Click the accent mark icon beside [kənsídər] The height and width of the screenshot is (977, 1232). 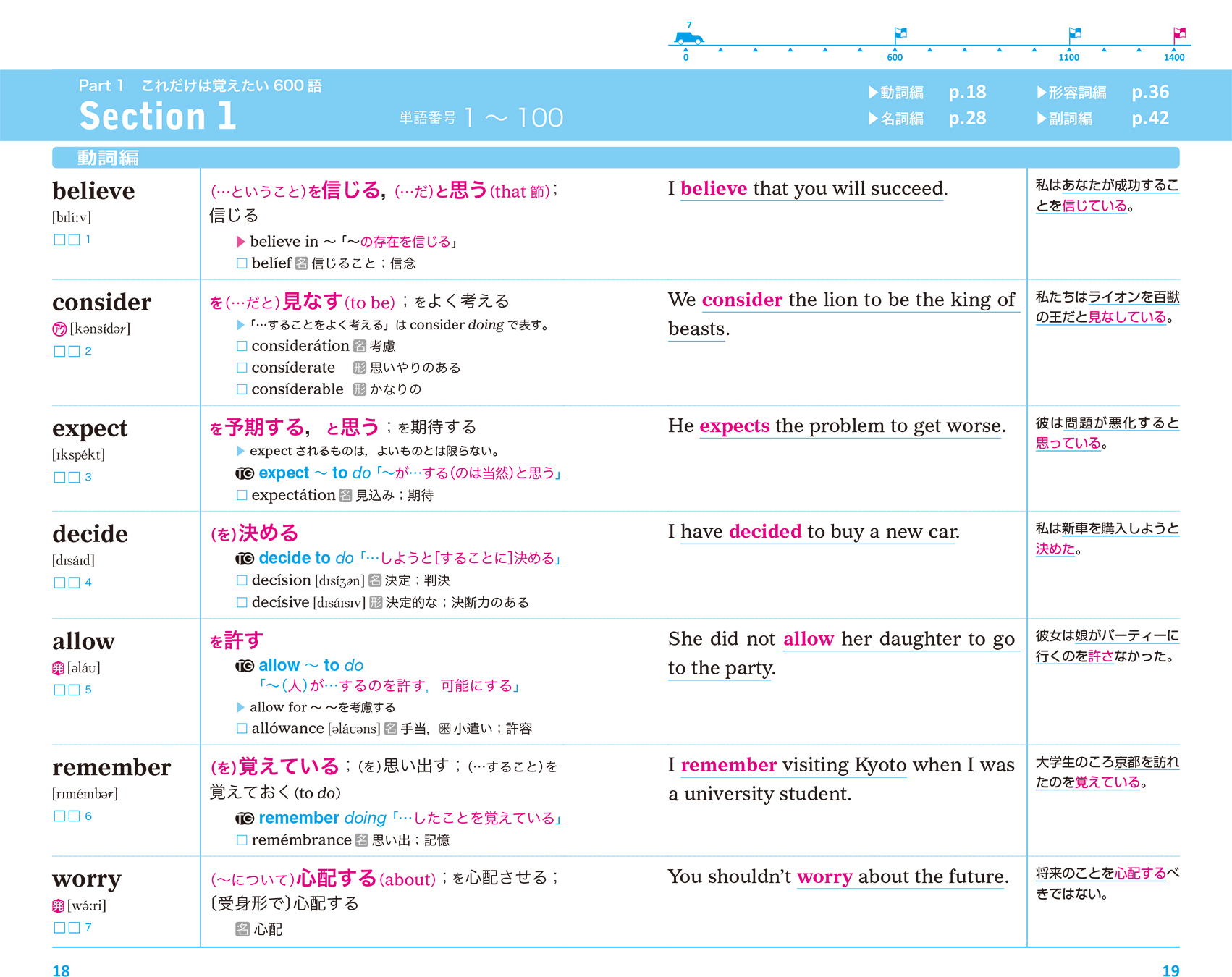[x=59, y=329]
